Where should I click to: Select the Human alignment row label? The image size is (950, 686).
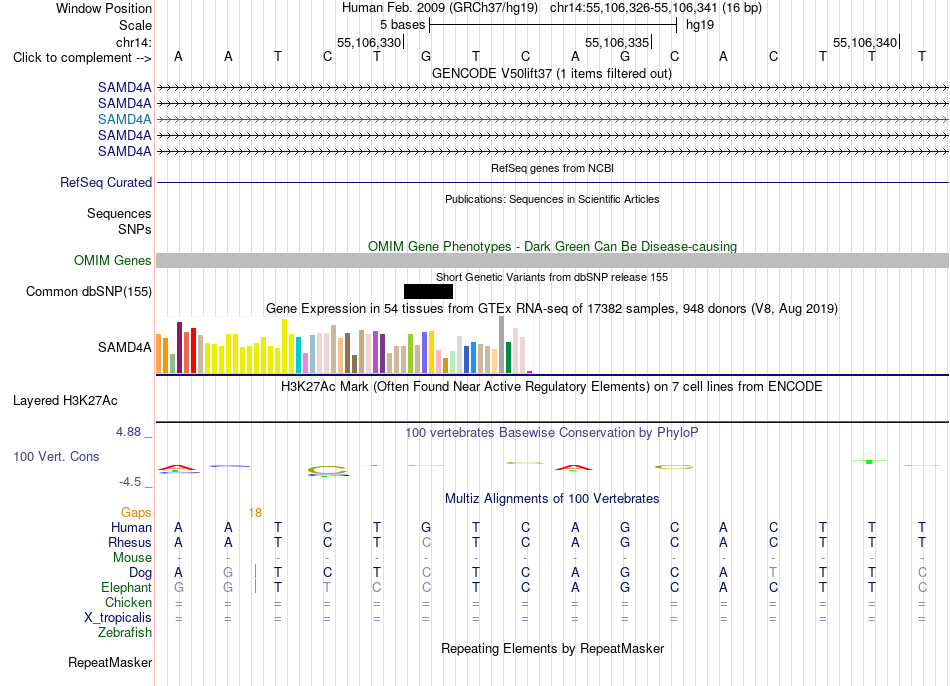[x=131, y=528]
